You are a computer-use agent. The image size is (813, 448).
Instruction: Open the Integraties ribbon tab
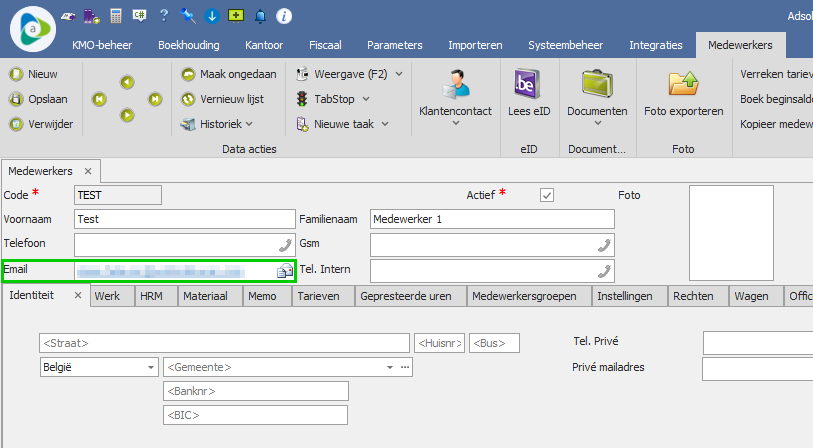point(656,45)
